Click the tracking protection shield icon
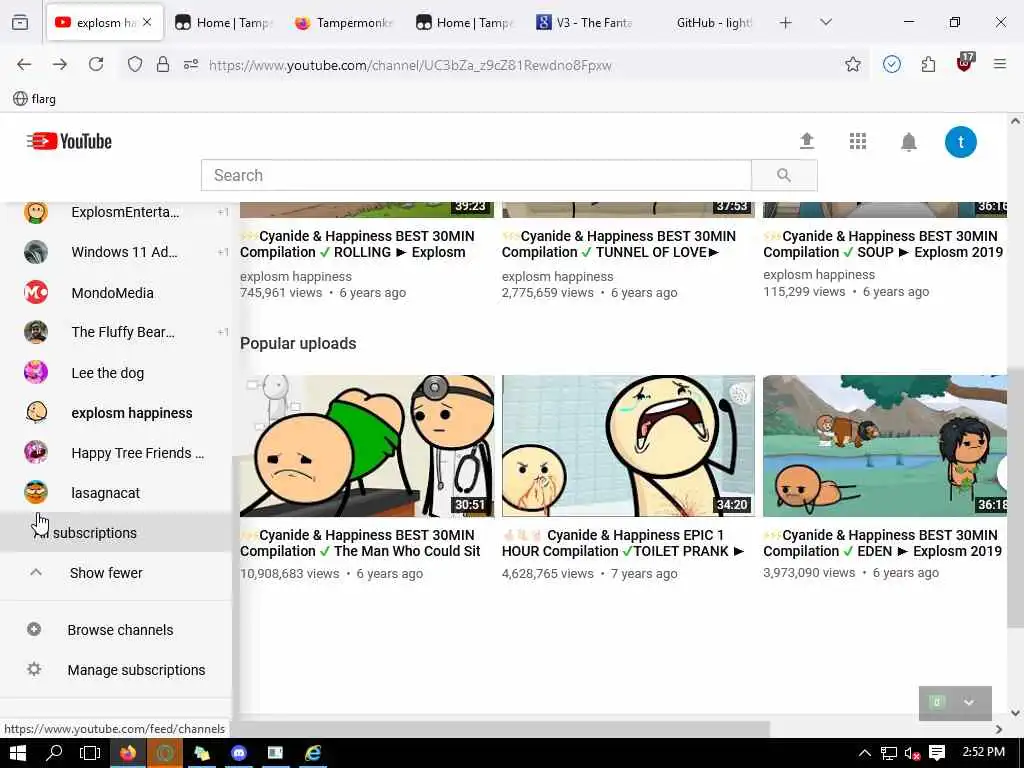Viewport: 1024px width, 768px height. [135, 64]
